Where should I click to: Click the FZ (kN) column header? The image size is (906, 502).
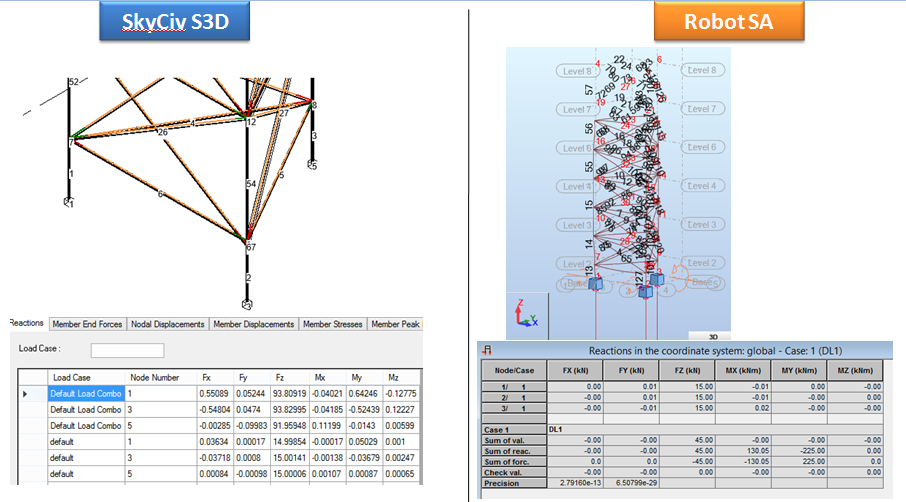(x=687, y=371)
